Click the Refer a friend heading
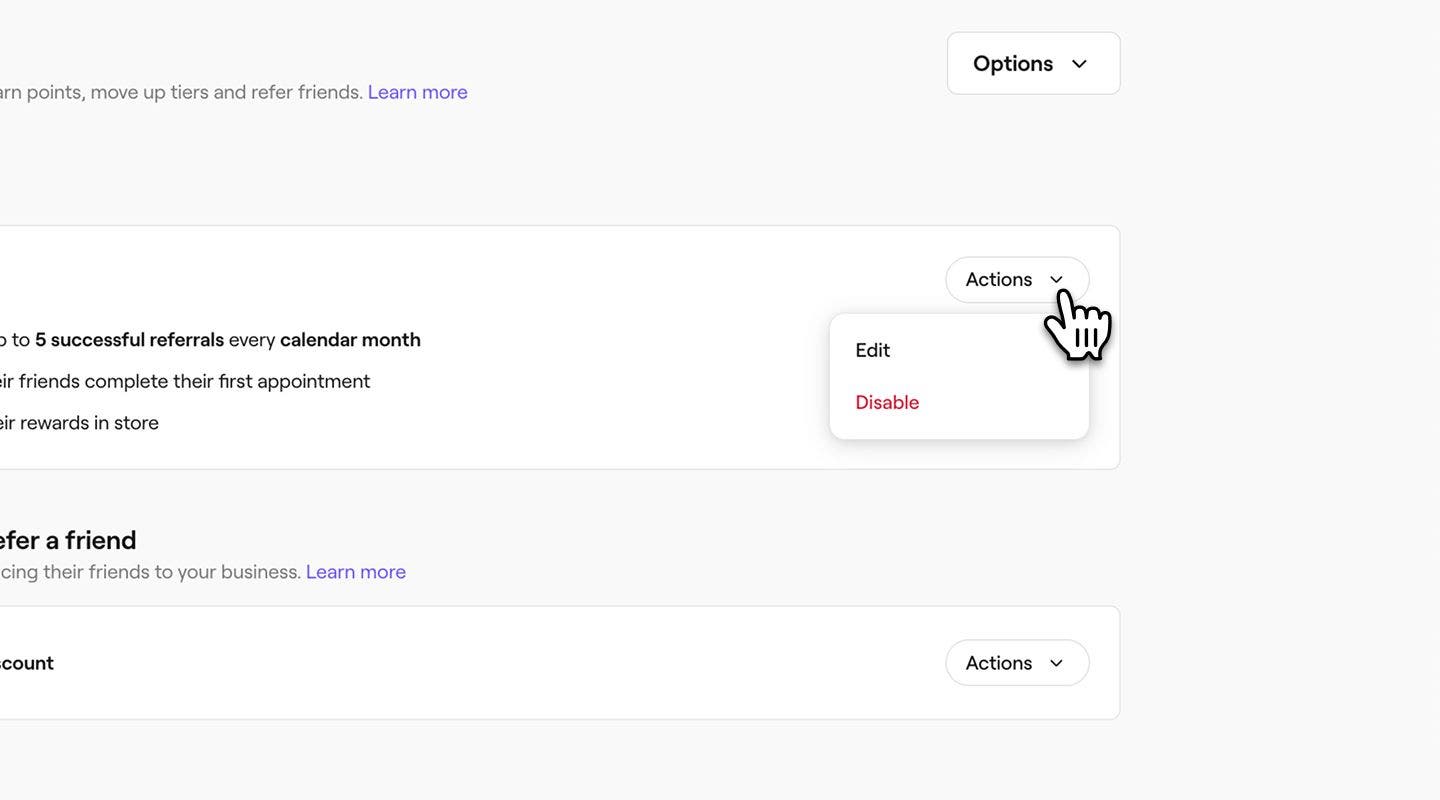1440x800 pixels. (68, 539)
